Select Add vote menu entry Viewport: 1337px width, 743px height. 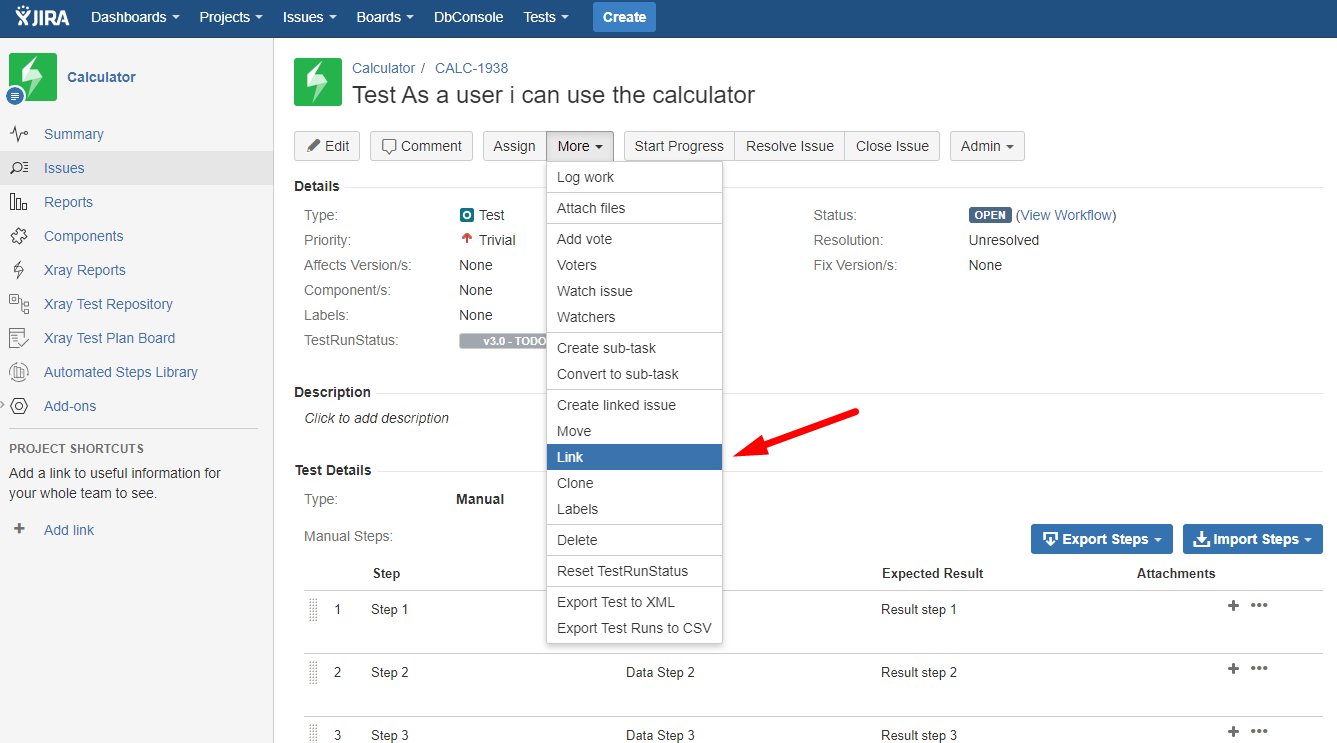pos(634,239)
